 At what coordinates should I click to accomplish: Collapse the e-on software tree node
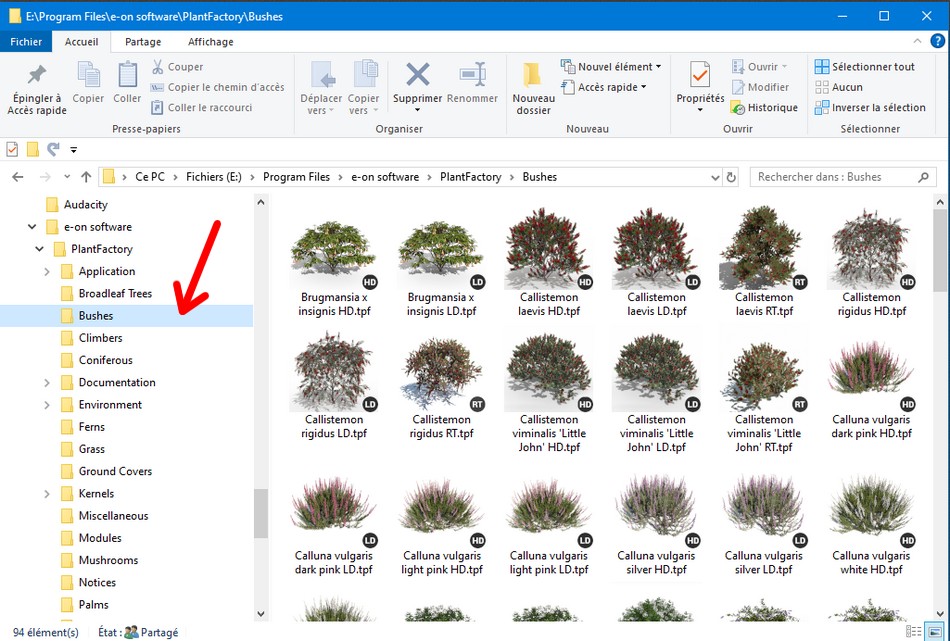pos(32,227)
